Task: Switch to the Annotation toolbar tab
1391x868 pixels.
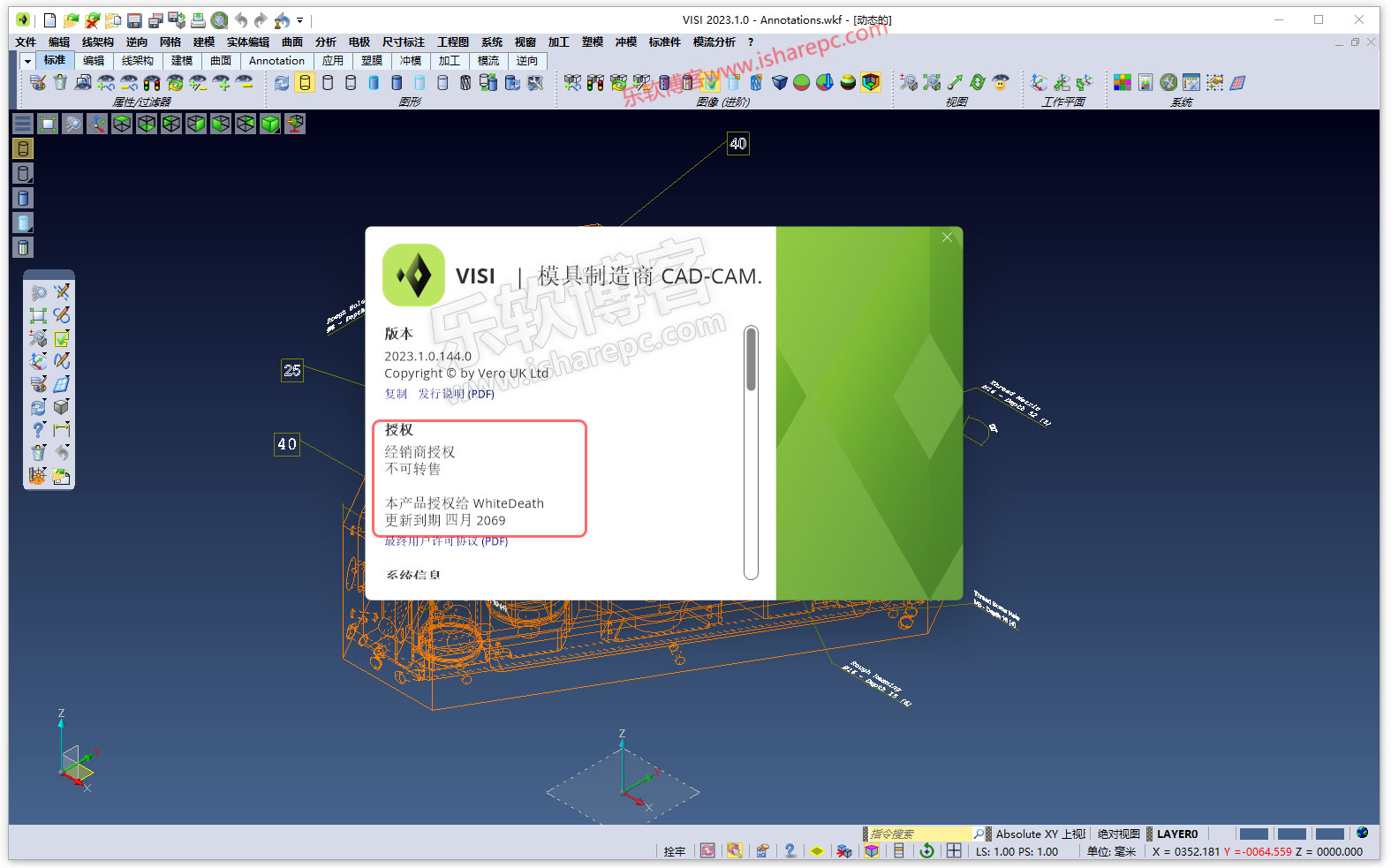Action: pos(276,61)
